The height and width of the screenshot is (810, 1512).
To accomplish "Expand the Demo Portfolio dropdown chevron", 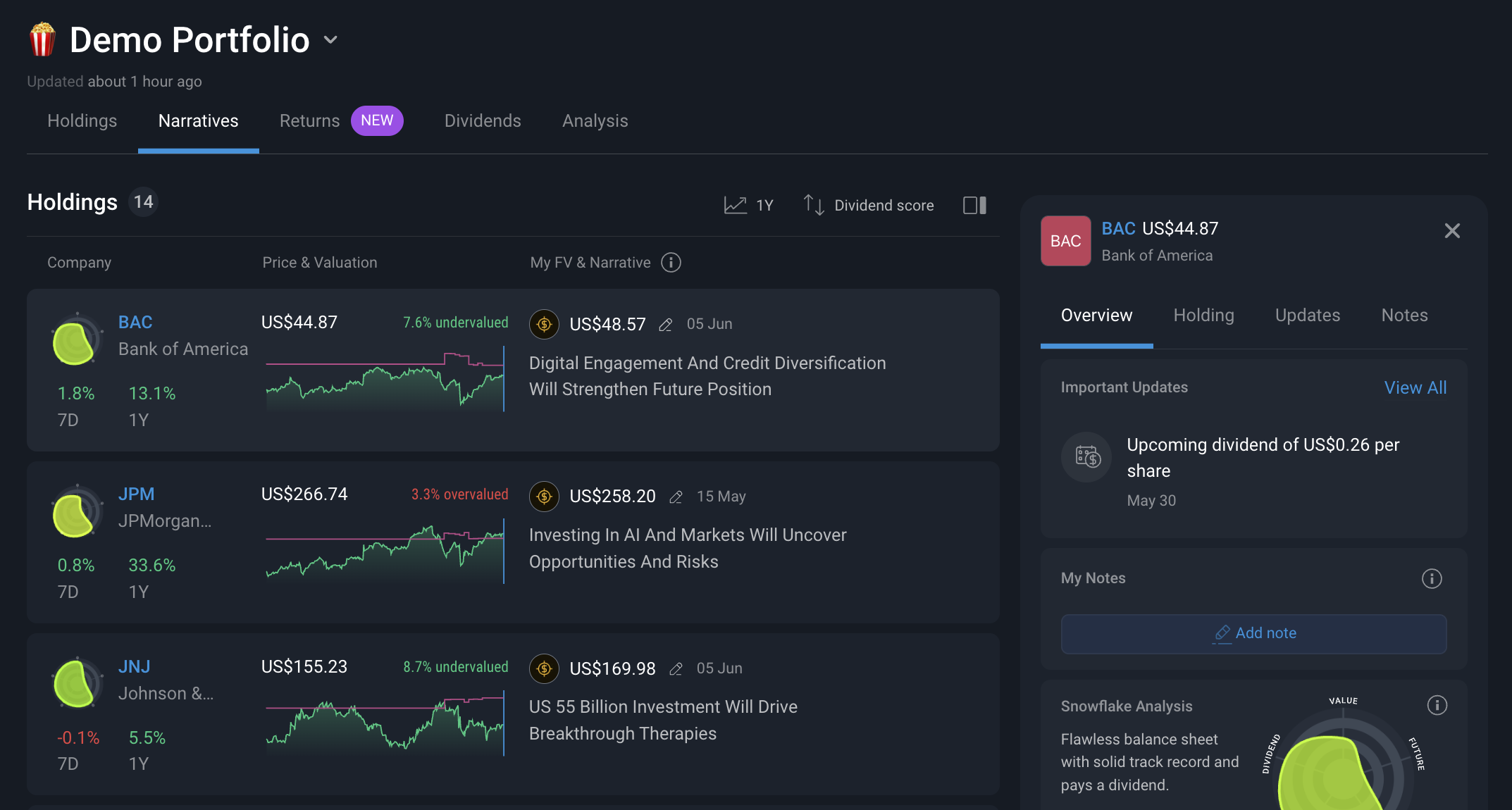I will tap(330, 40).
